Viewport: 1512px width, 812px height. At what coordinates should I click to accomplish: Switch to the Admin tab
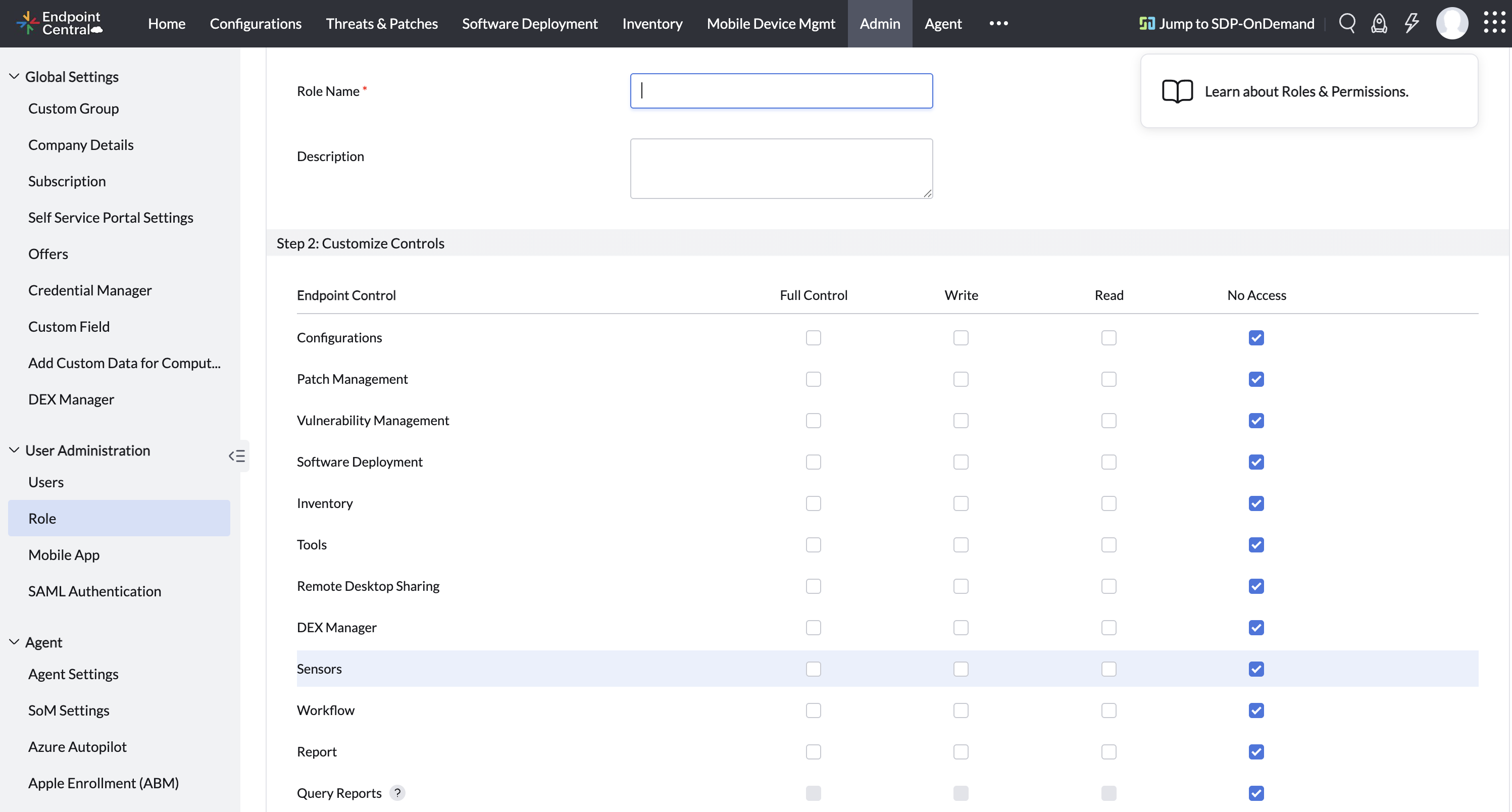pos(879,23)
